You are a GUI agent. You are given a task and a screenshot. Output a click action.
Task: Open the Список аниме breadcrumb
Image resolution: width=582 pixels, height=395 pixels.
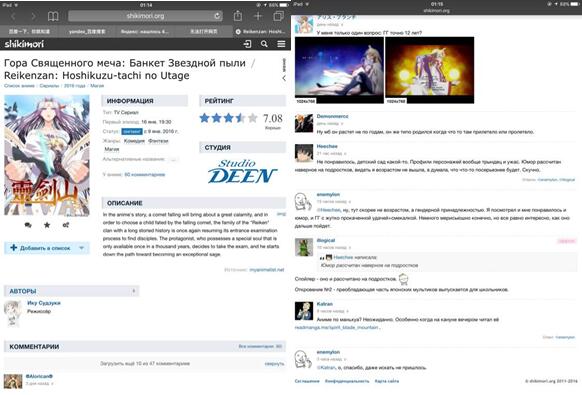coord(19,86)
